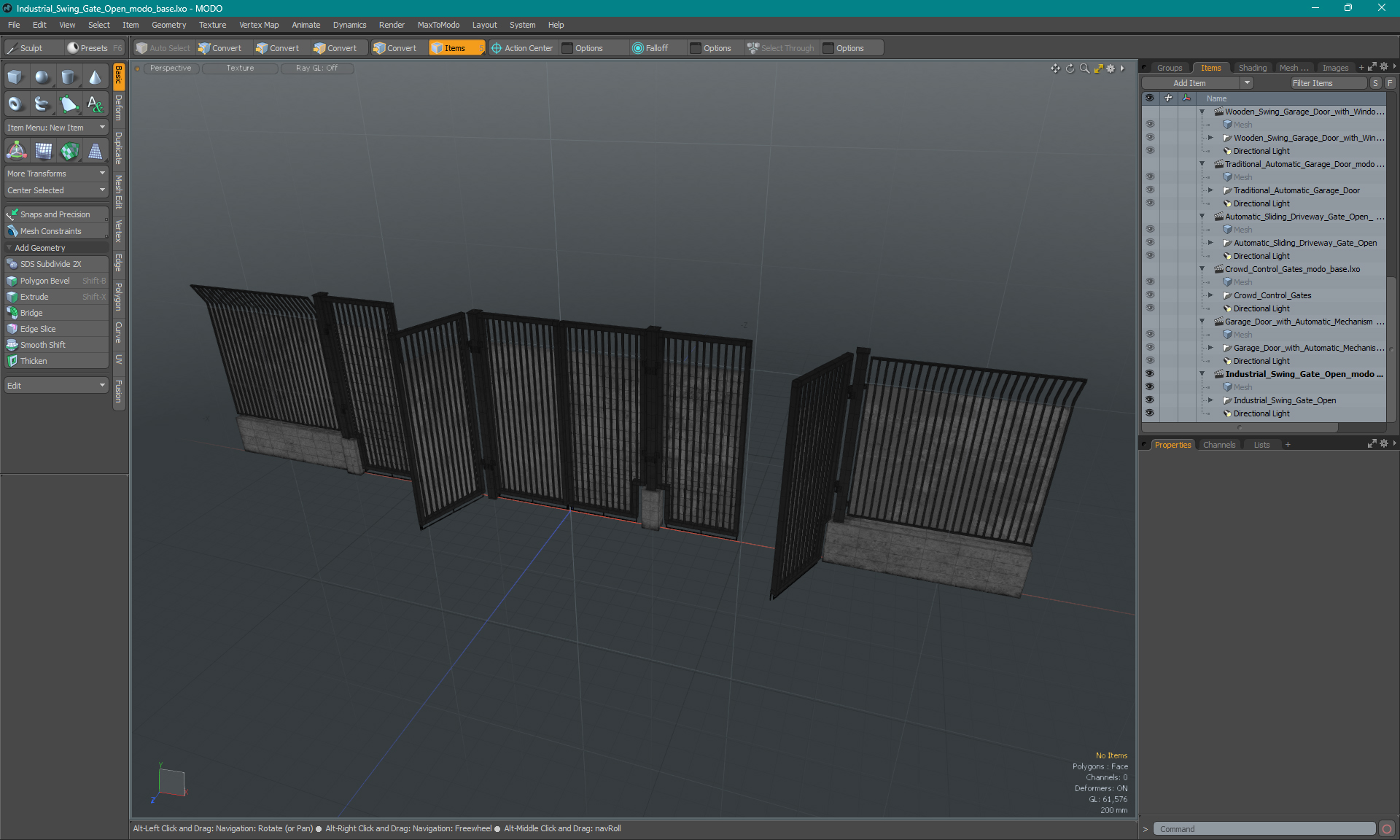
Task: Open the Items panel settings gear
Action: click(1384, 67)
